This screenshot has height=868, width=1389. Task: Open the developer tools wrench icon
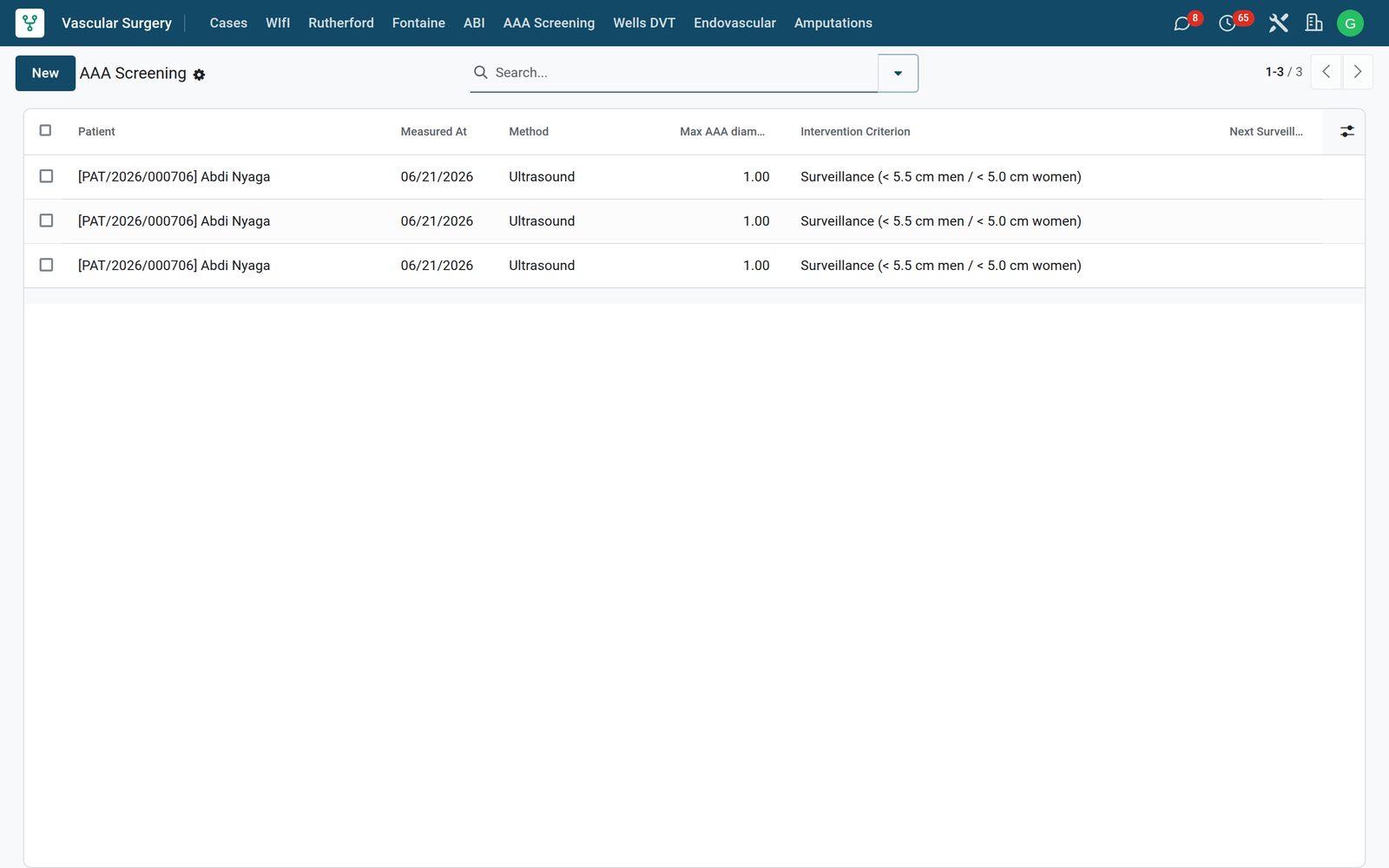click(x=1278, y=23)
